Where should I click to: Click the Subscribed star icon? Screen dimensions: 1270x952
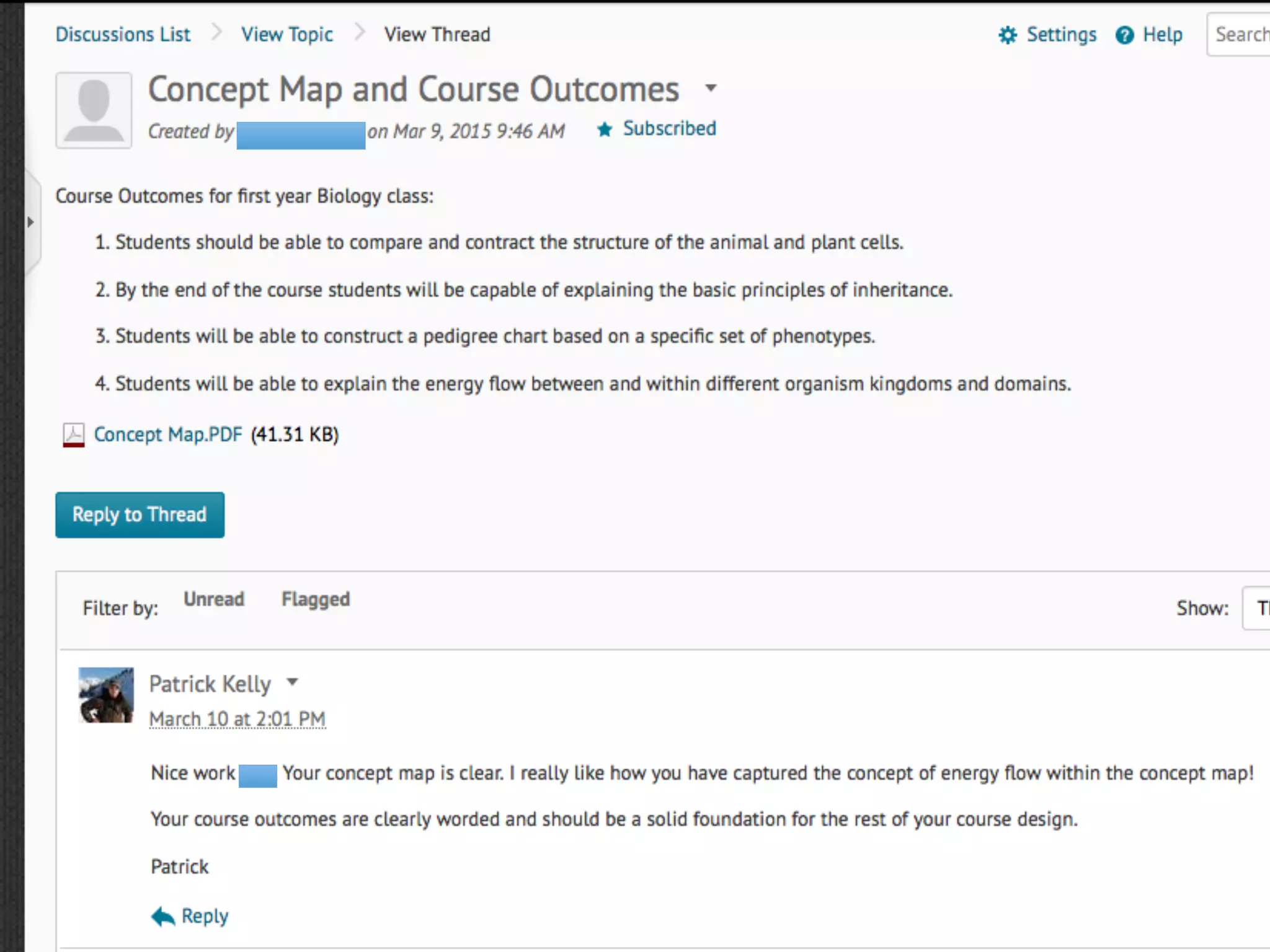point(605,130)
